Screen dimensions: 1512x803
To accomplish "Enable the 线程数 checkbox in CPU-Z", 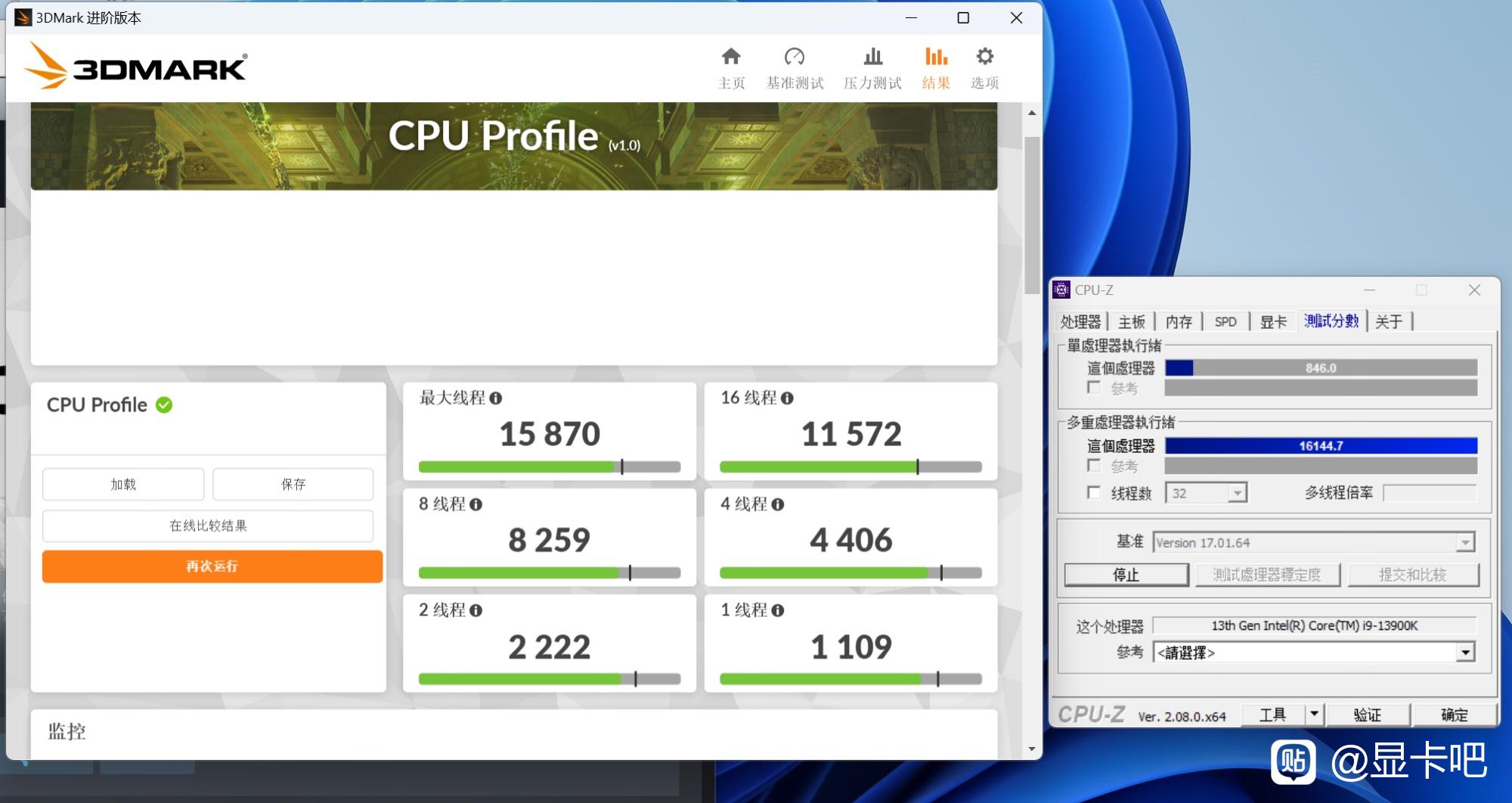I will tap(1093, 493).
